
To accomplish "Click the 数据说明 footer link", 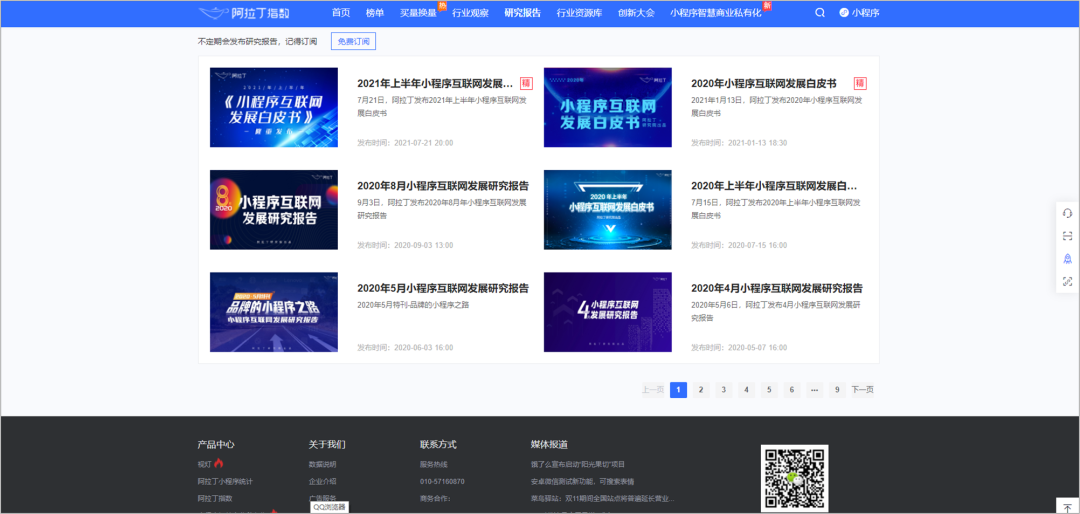I will click(322, 464).
